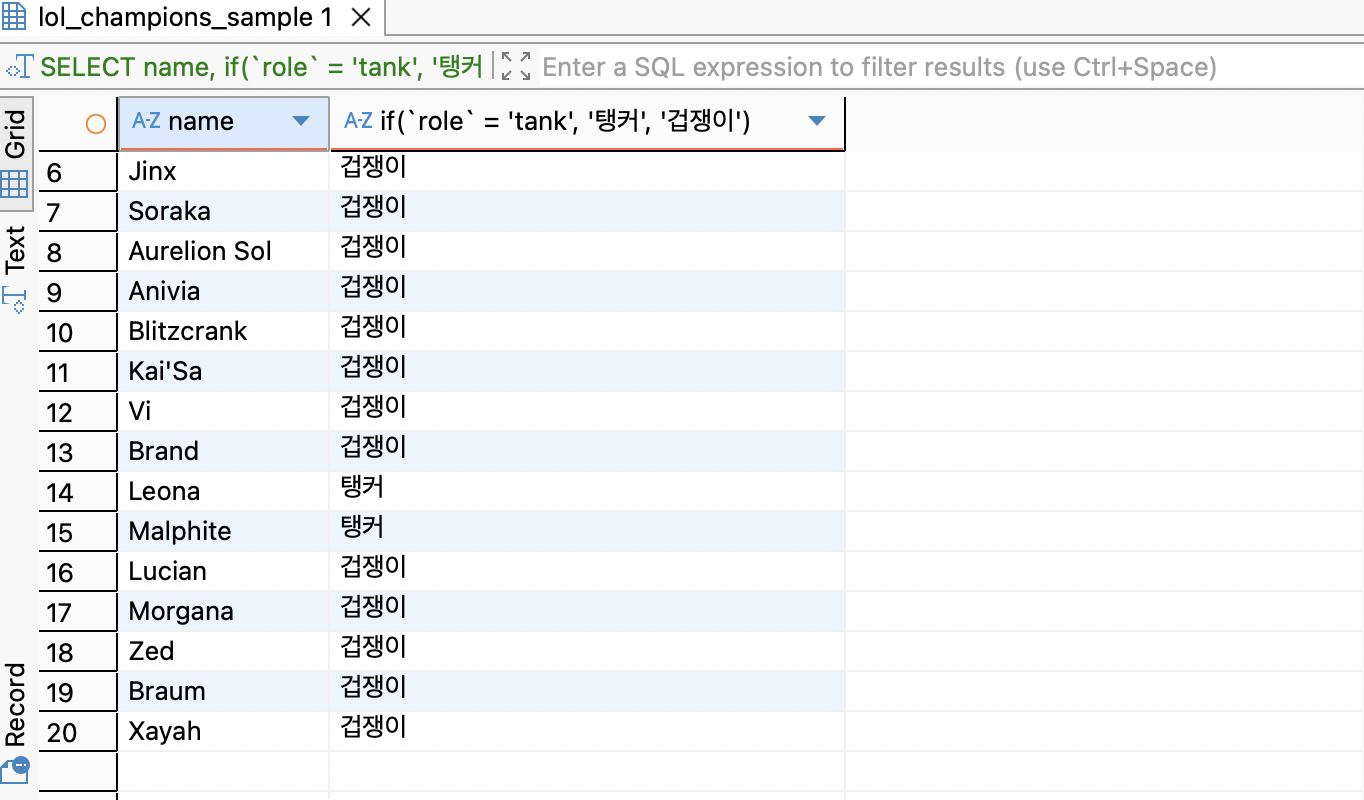Select row number 18
Screen dimensions: 1364x800
(x=78, y=652)
